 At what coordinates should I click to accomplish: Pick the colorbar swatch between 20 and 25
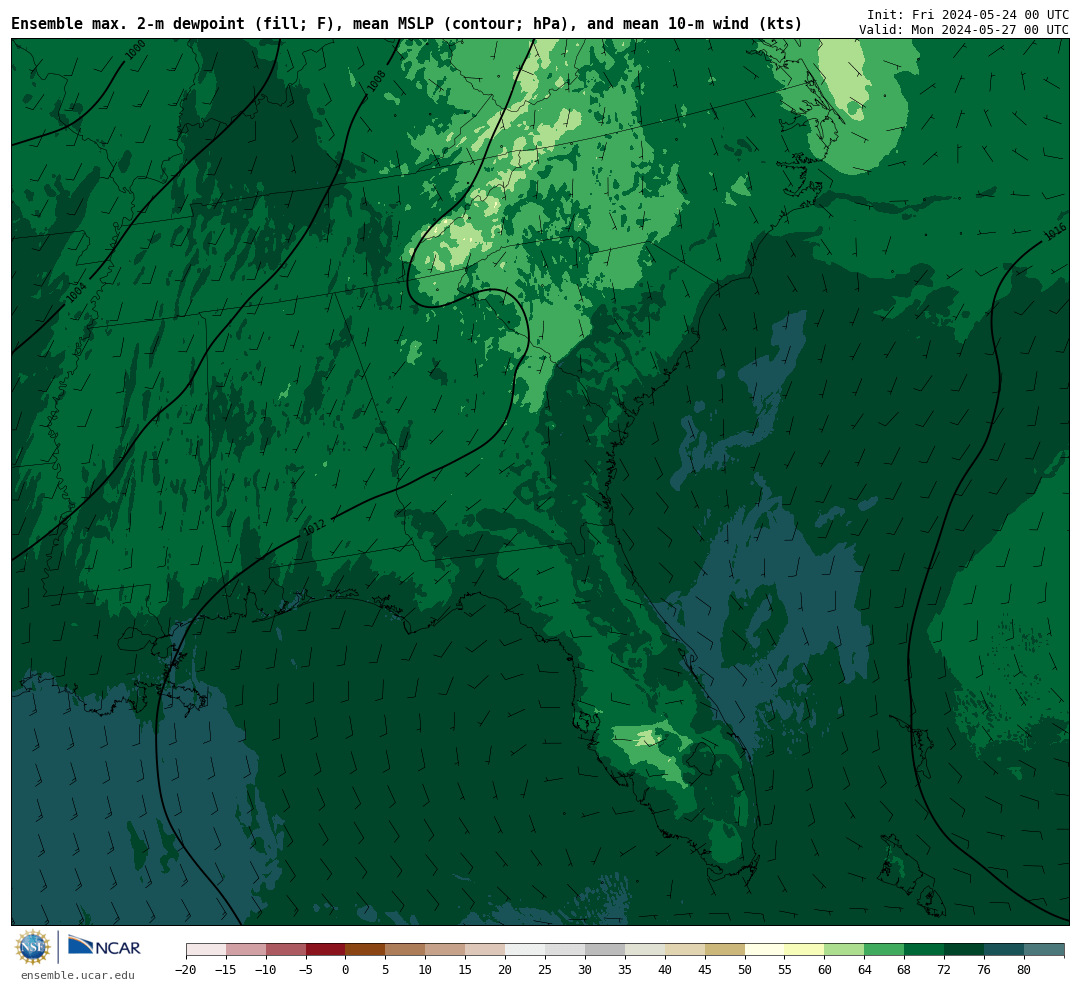526,950
